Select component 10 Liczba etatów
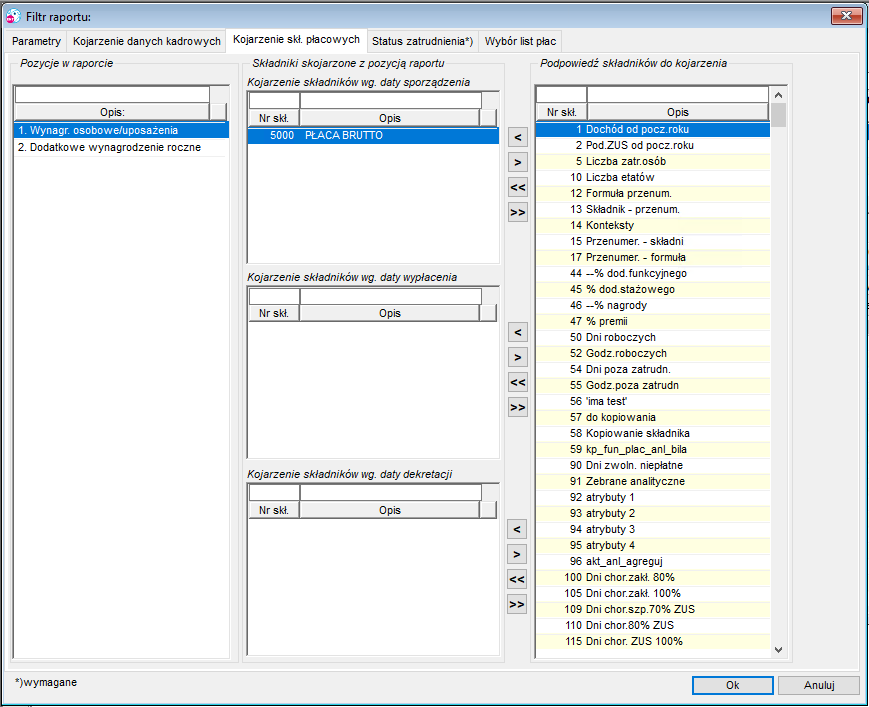Viewport: 869px width, 707px height. tap(653, 177)
